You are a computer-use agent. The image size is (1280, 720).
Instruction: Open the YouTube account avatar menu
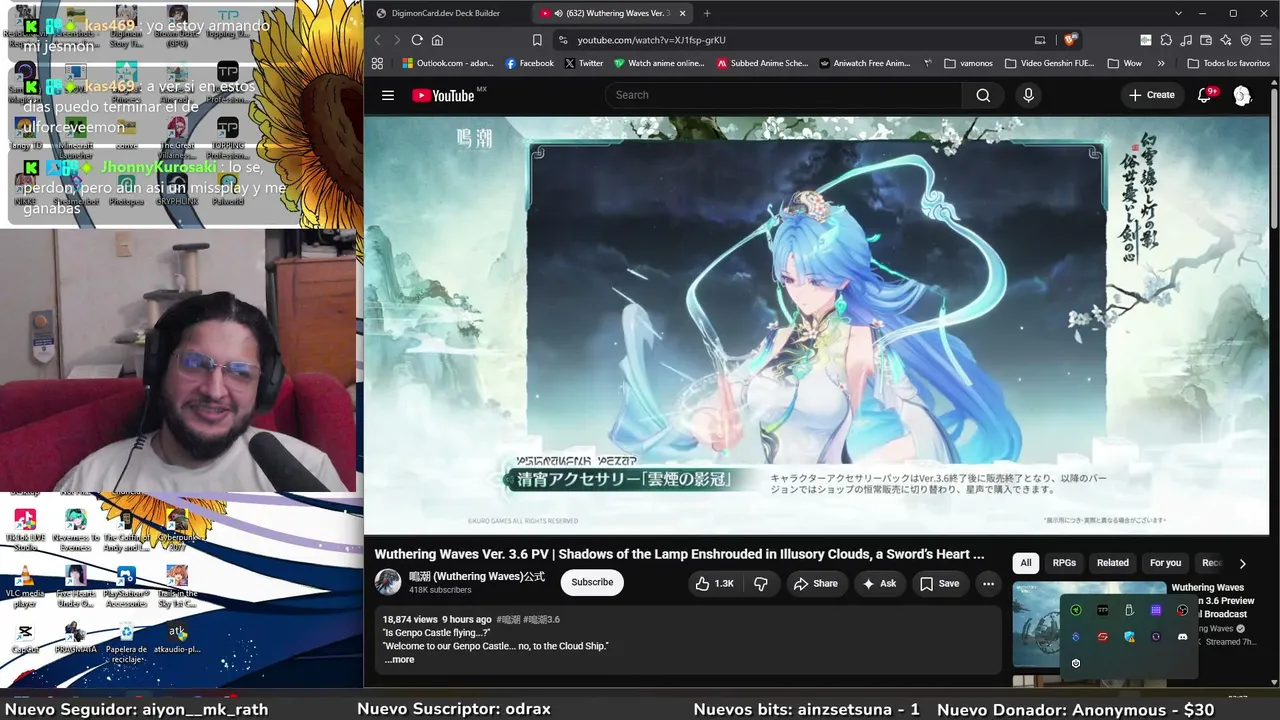[1242, 95]
